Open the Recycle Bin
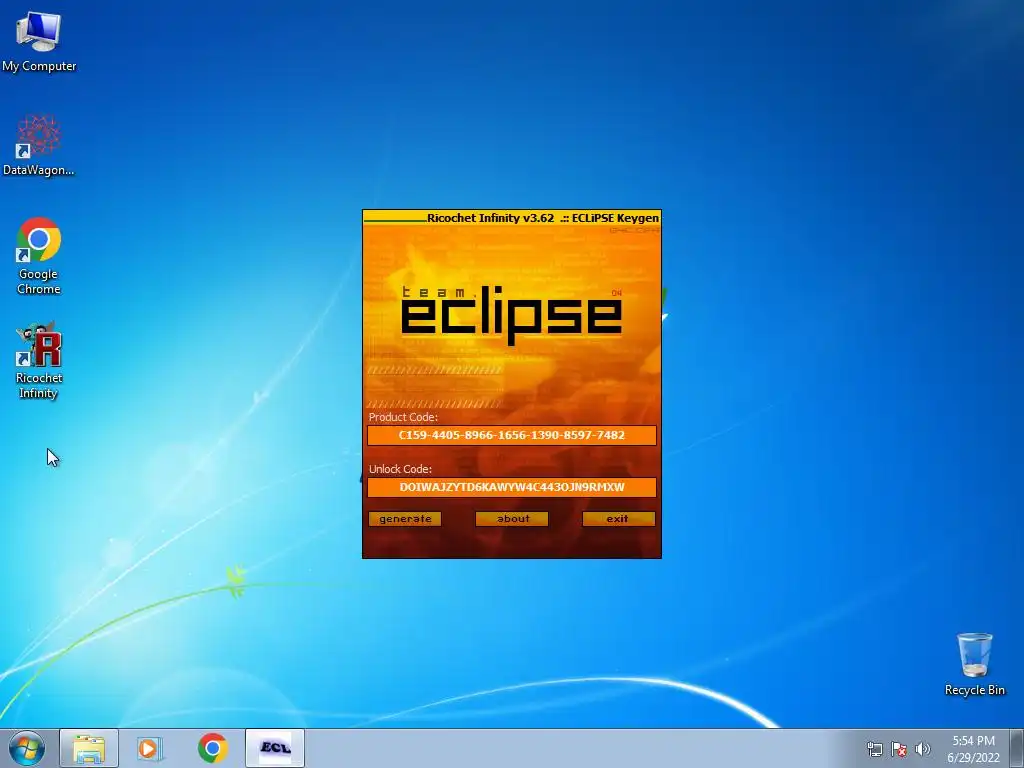This screenshot has width=1024, height=768. click(974, 664)
